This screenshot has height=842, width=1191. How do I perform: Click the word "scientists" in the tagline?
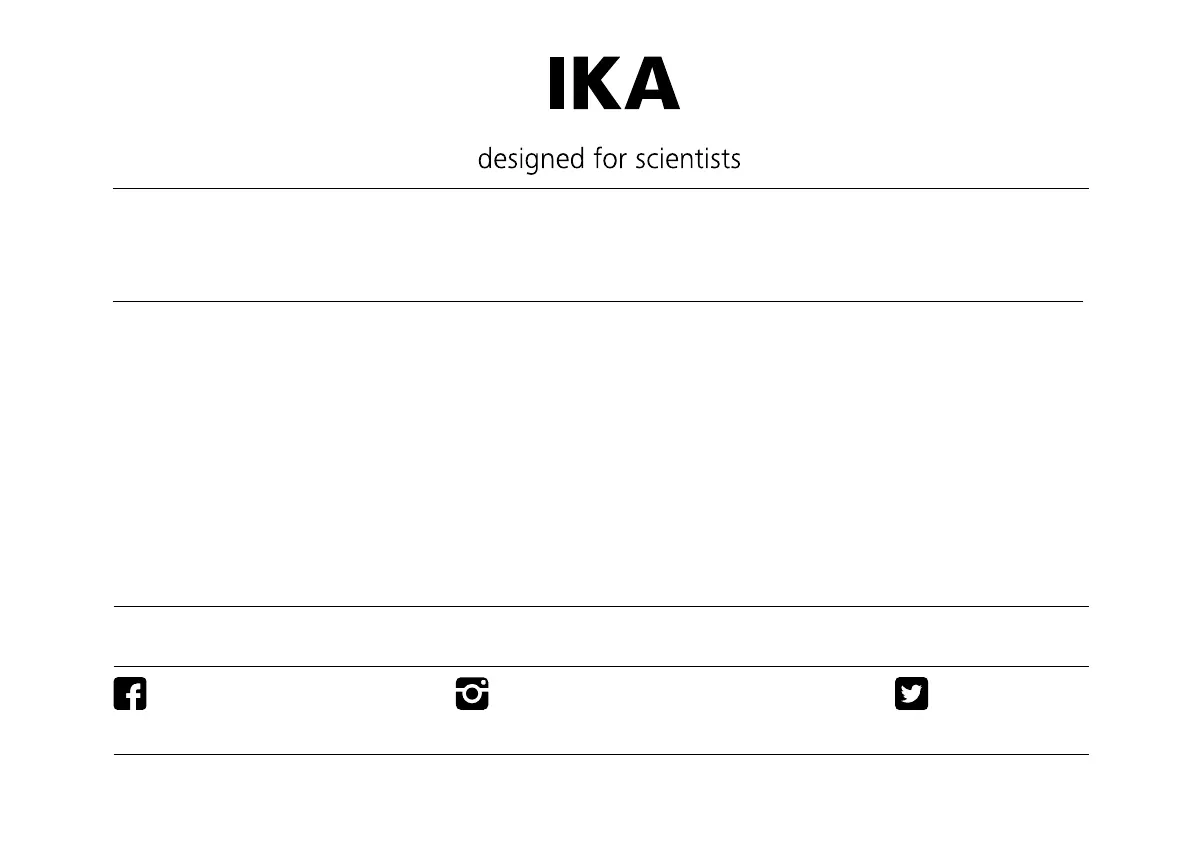tap(688, 159)
